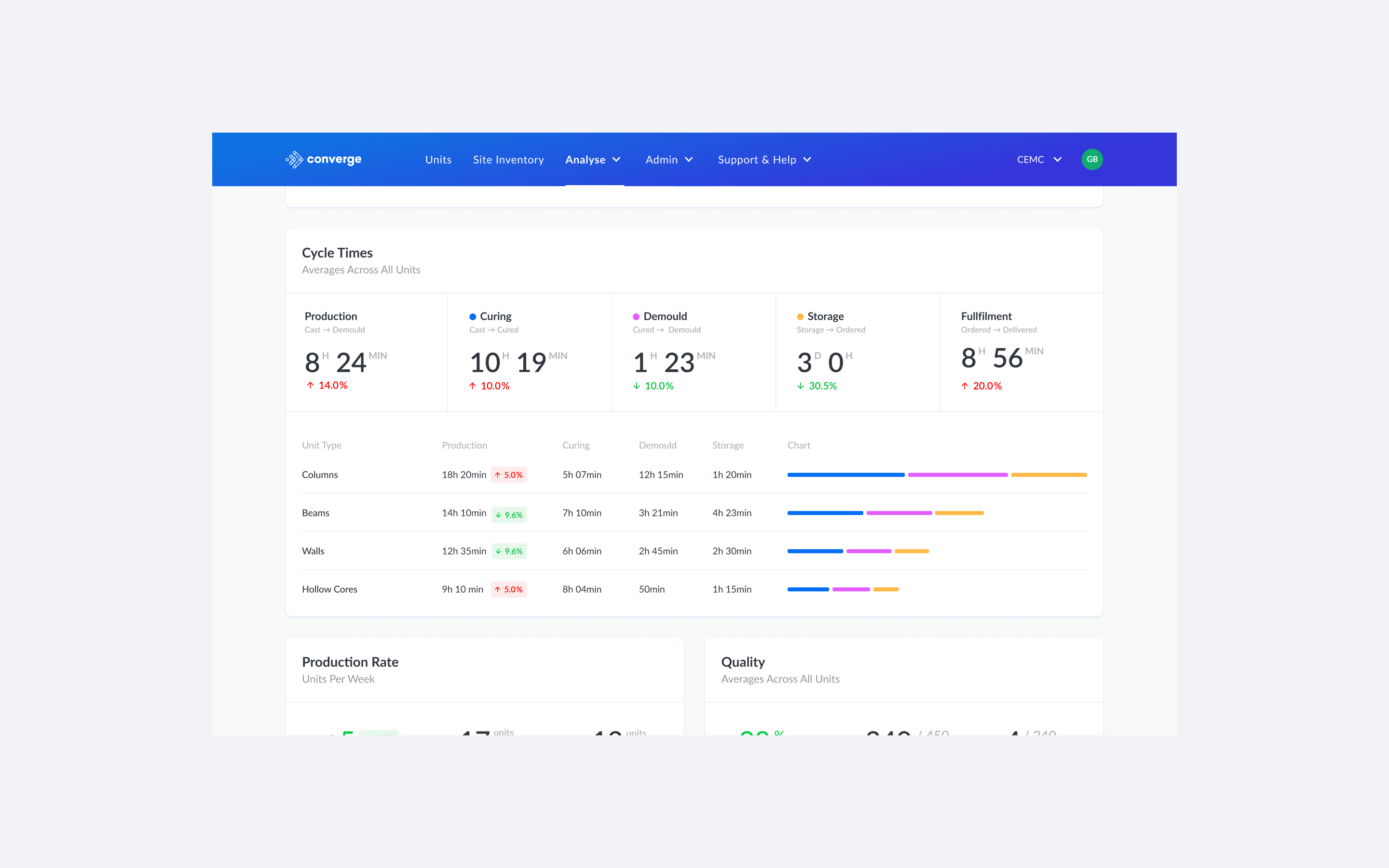Click Beams green 9.6% decrease badge
Image resolution: width=1389 pixels, height=868 pixels.
click(x=508, y=515)
